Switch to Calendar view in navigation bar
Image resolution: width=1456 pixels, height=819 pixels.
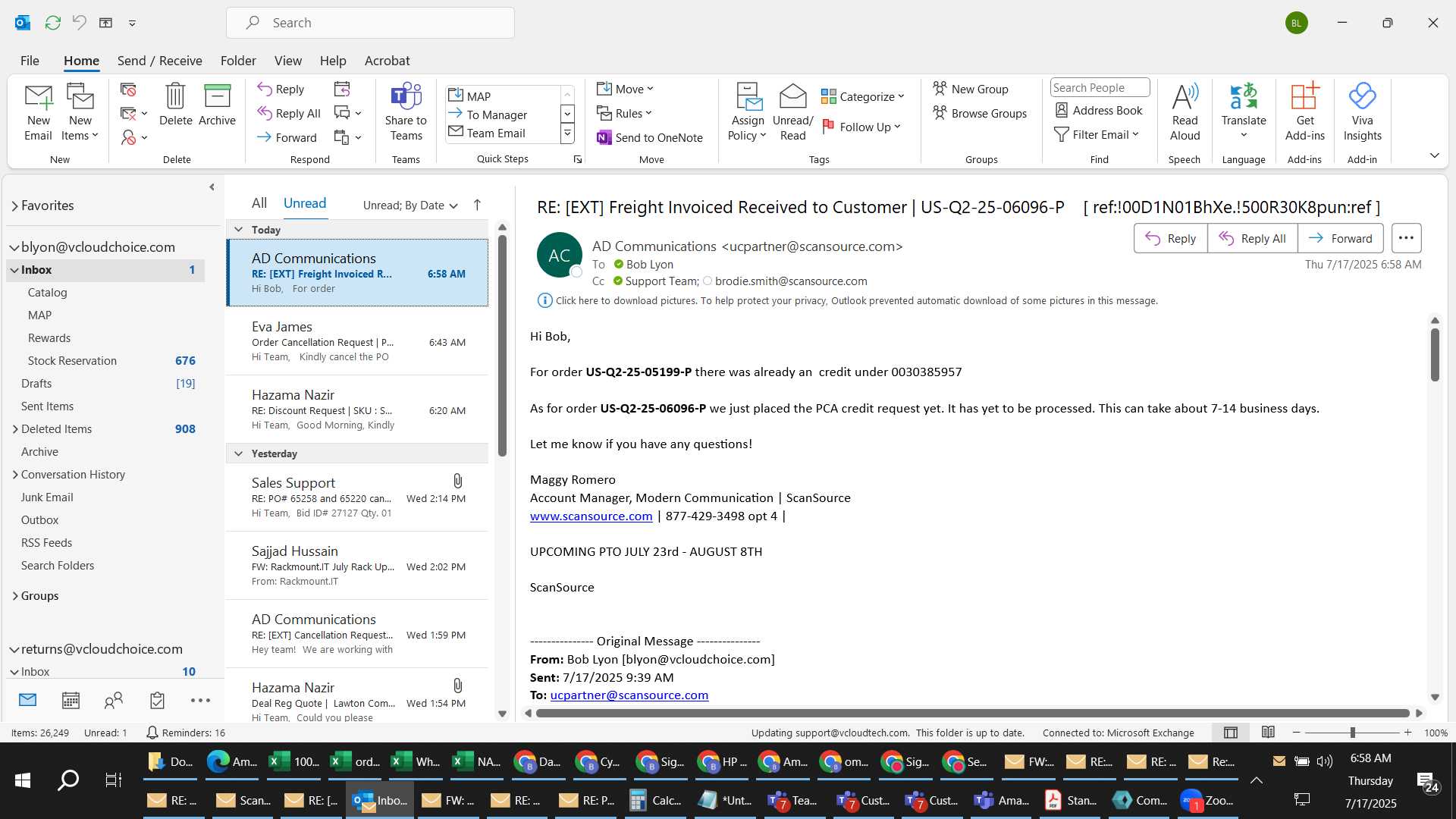coord(71,701)
